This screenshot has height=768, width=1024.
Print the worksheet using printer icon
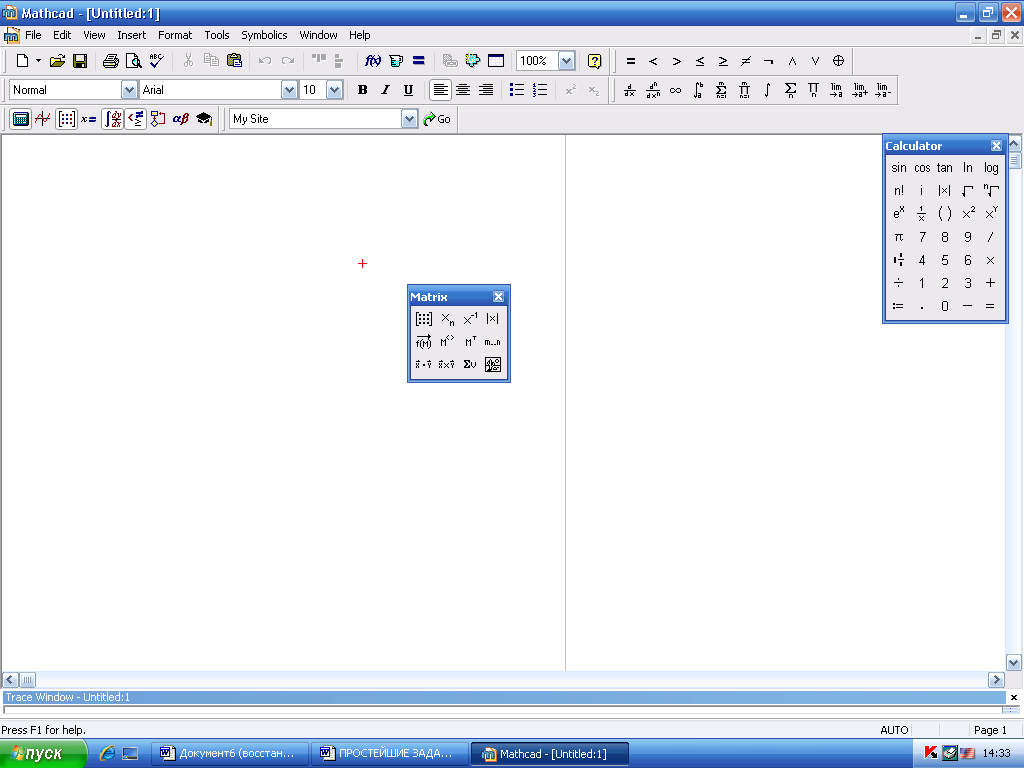pyautogui.click(x=111, y=61)
